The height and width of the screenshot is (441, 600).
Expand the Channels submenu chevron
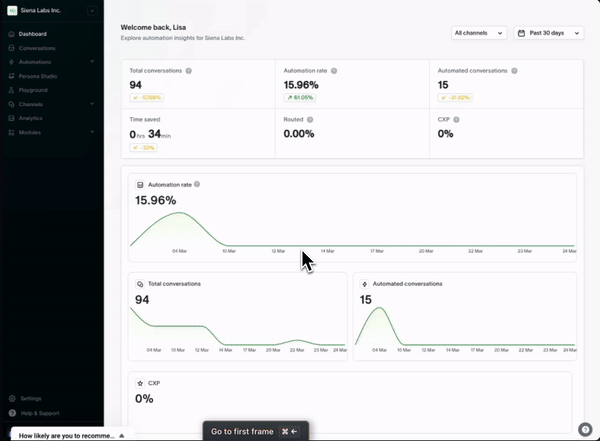[x=92, y=104]
